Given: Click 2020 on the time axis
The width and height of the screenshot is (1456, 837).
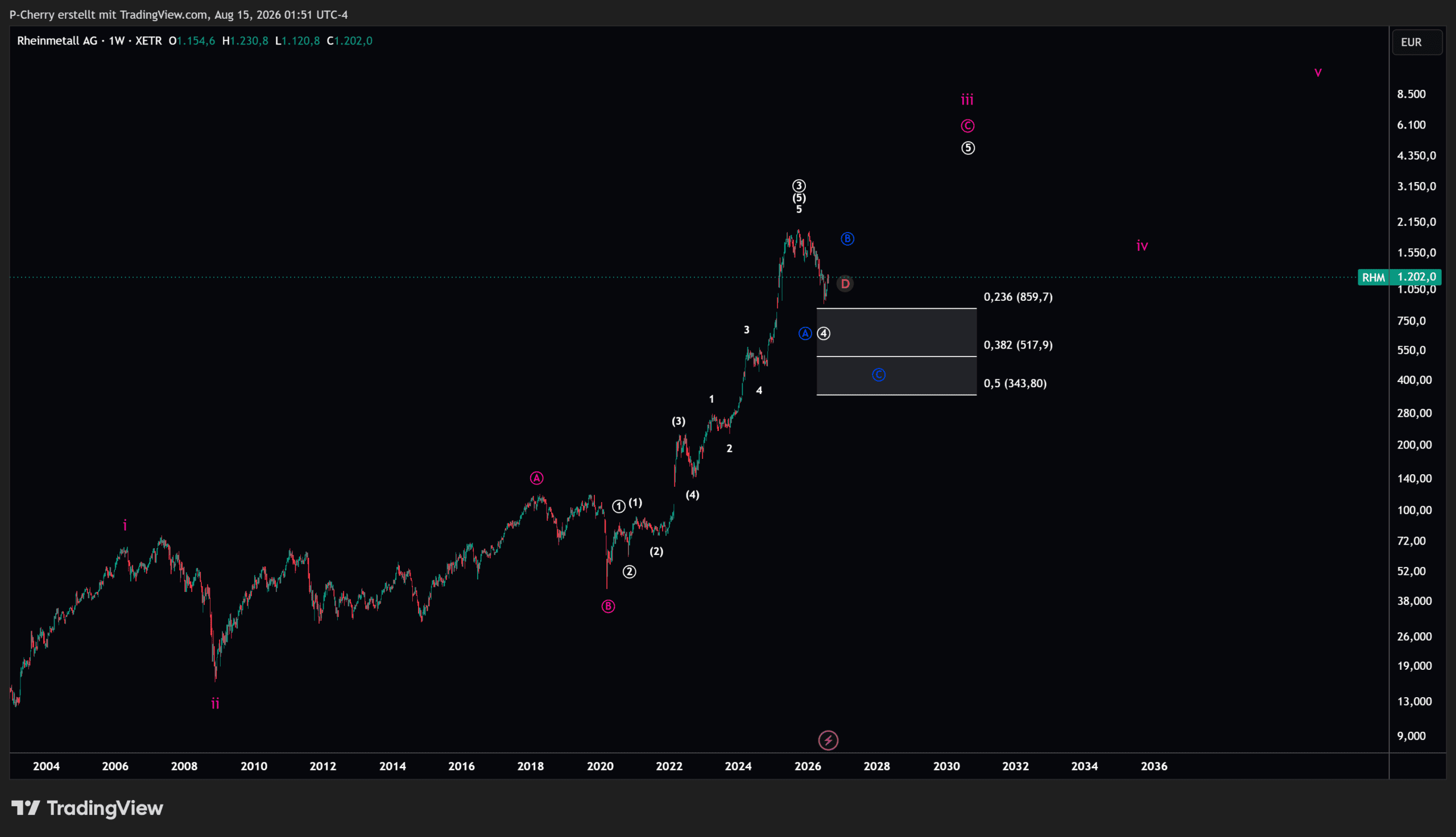Looking at the screenshot, I should tap(600, 766).
